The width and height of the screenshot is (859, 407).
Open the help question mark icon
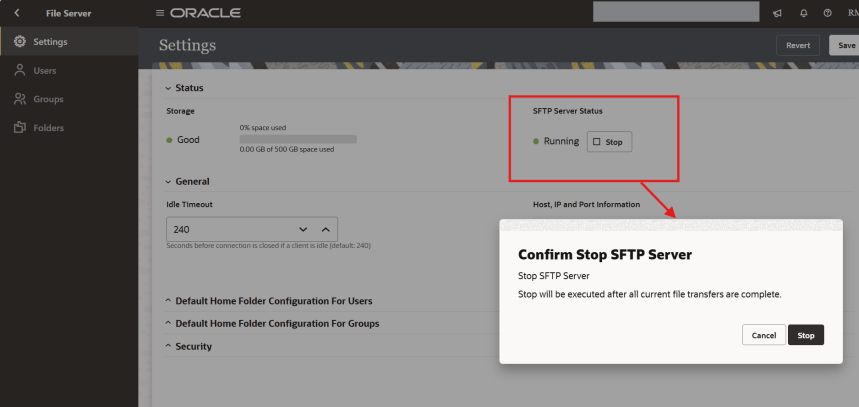click(827, 13)
